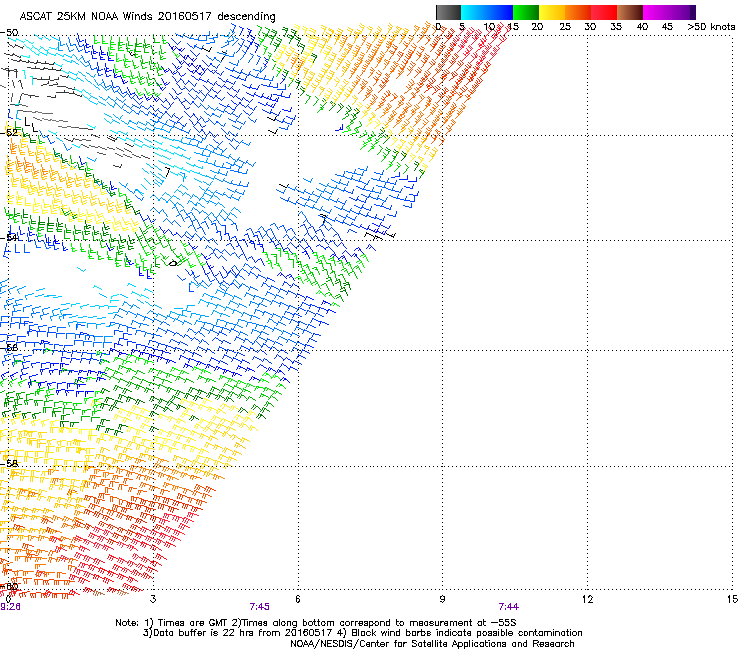
Task: Click the purple 7:45 swath time
Action: pyautogui.click(x=260, y=607)
